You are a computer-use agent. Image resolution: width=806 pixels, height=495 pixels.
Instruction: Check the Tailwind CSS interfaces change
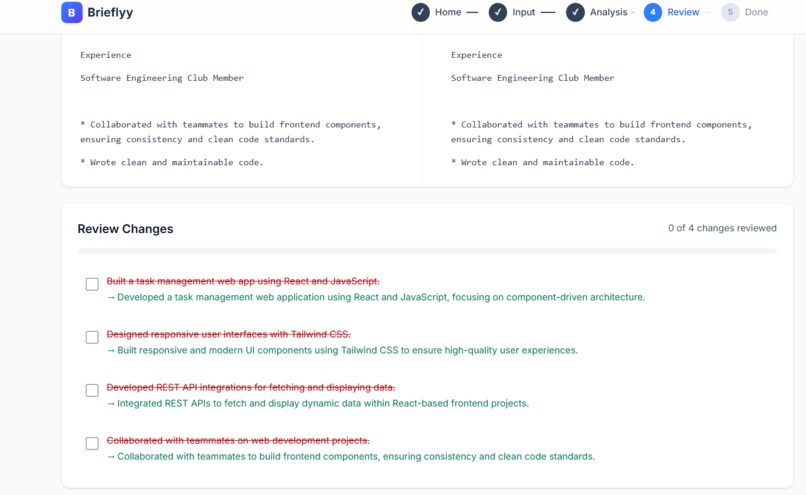[92, 337]
